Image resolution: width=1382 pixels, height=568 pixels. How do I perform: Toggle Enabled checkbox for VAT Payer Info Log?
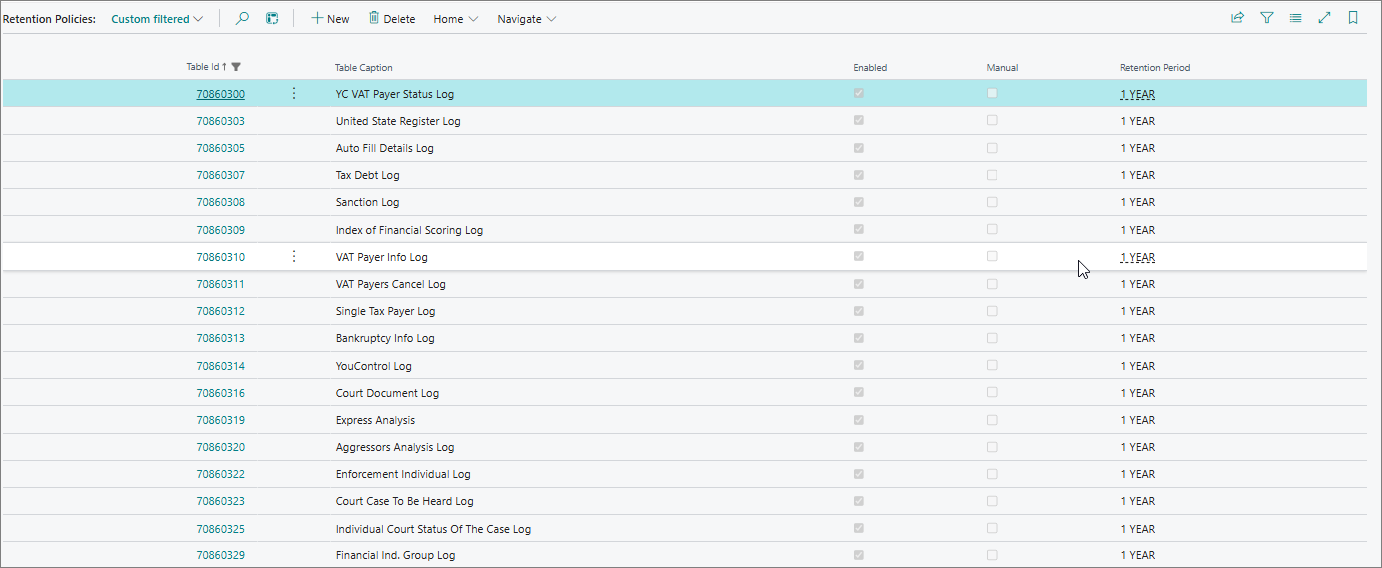858,256
